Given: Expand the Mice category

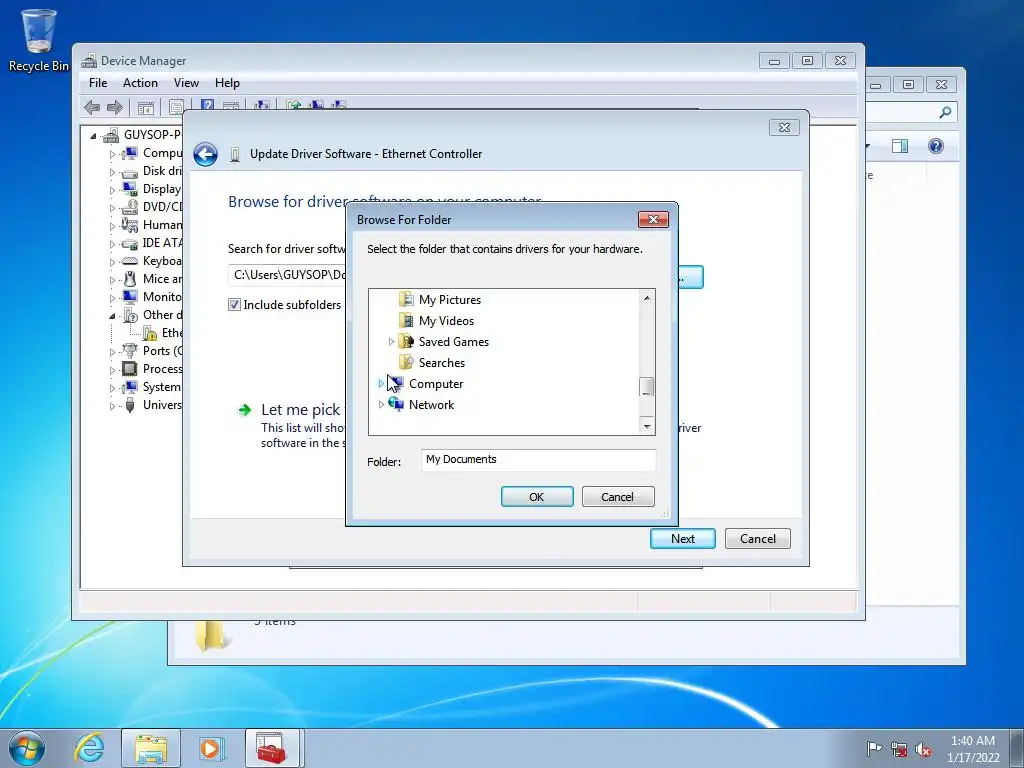Looking at the screenshot, I should pyautogui.click(x=112, y=280).
